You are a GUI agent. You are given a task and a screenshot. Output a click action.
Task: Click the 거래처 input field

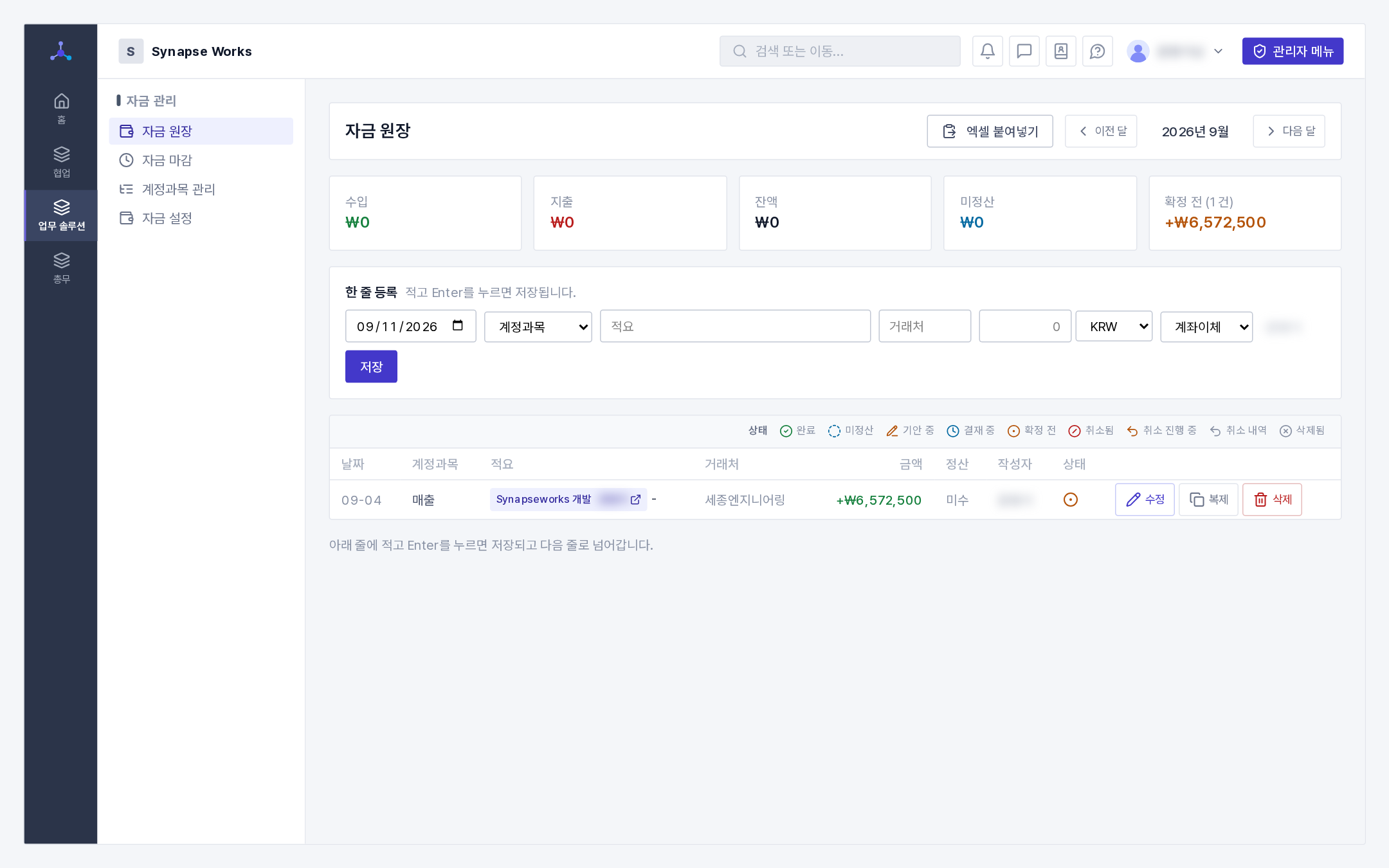(x=925, y=326)
